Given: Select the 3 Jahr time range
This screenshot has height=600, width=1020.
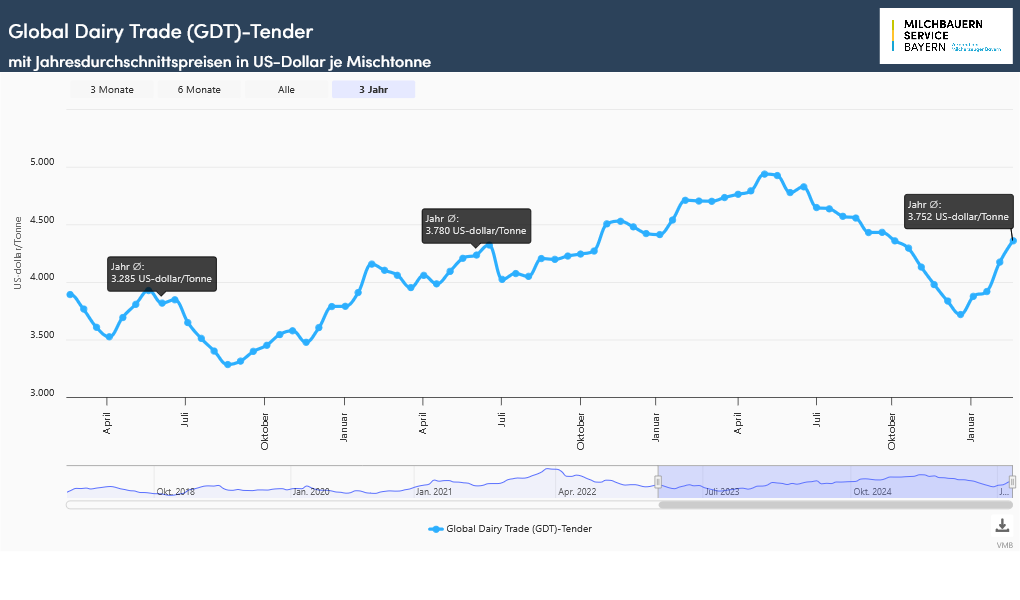Looking at the screenshot, I should pos(373,90).
